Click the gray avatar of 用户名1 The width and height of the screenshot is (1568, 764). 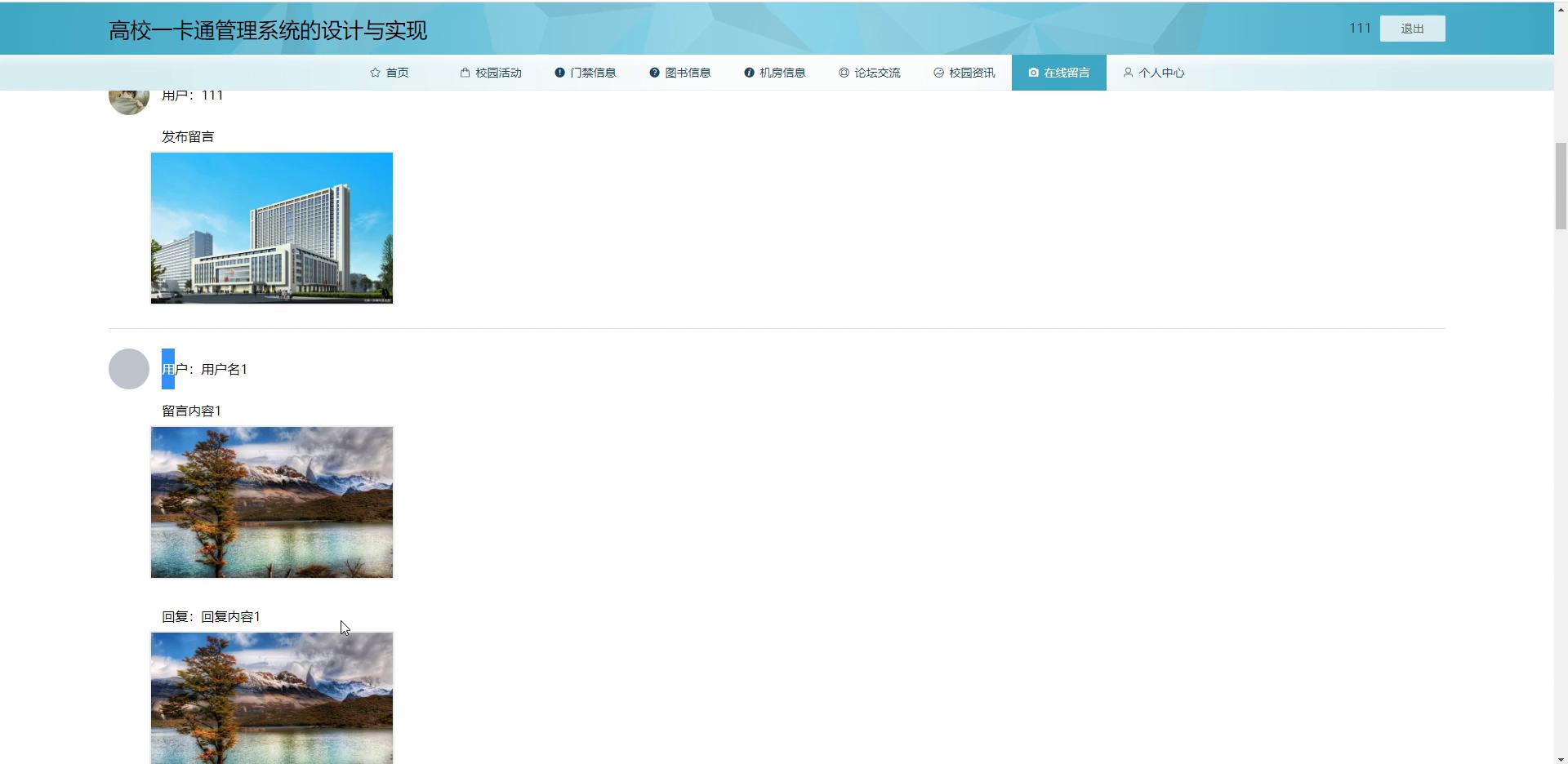pyautogui.click(x=129, y=369)
